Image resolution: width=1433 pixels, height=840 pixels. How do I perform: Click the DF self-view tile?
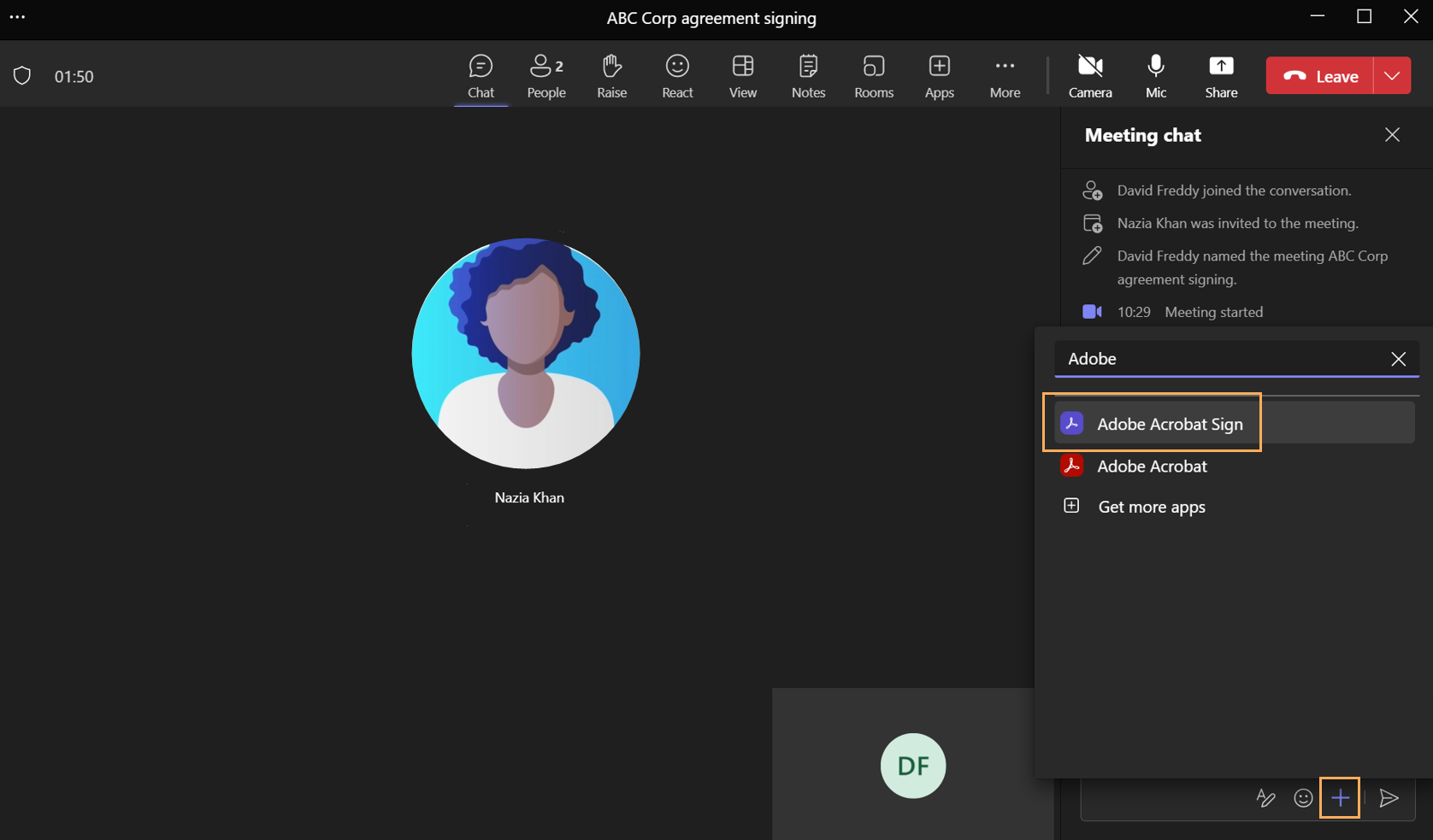point(913,766)
